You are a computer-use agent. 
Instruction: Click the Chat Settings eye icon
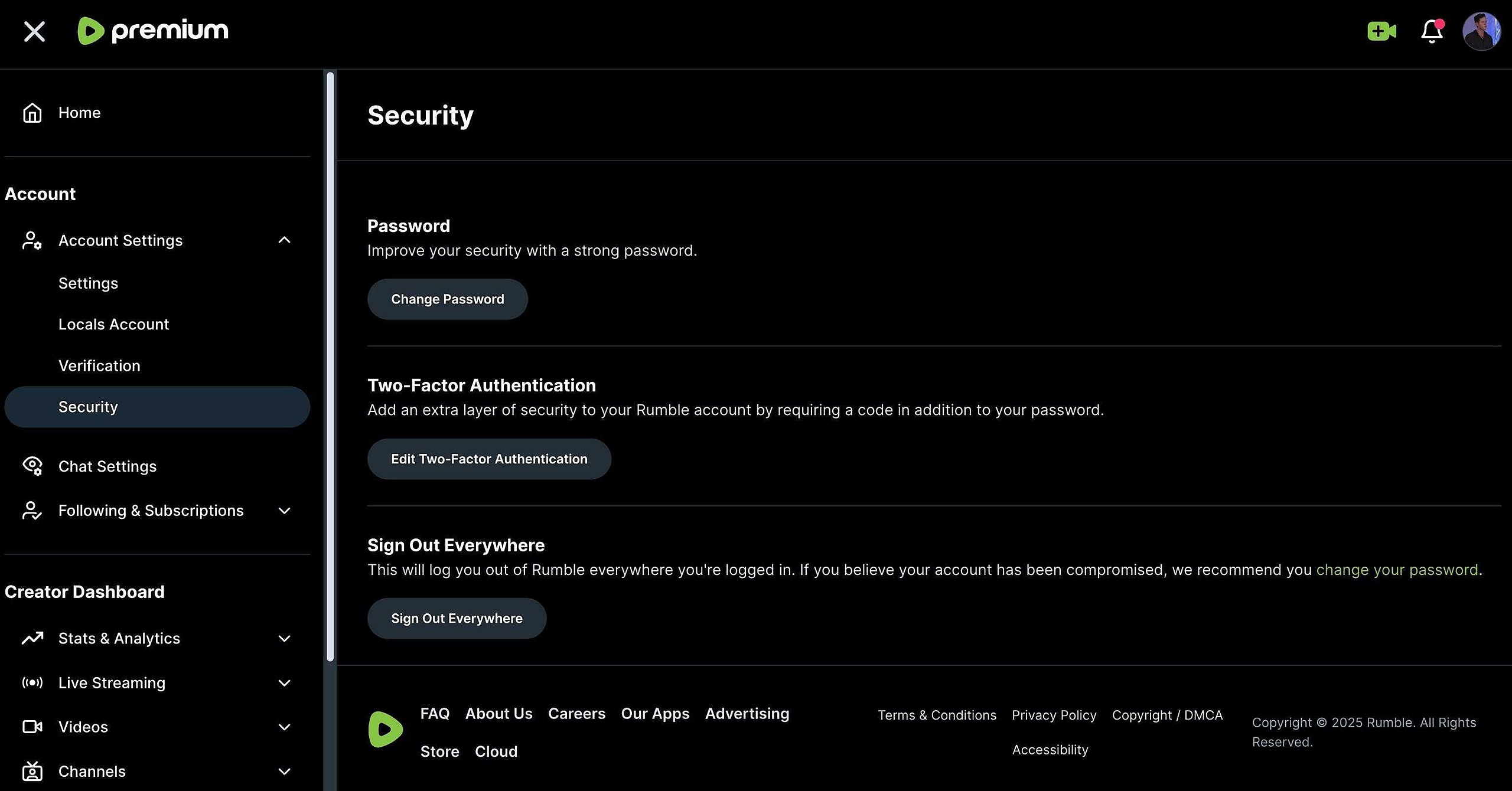[32, 466]
